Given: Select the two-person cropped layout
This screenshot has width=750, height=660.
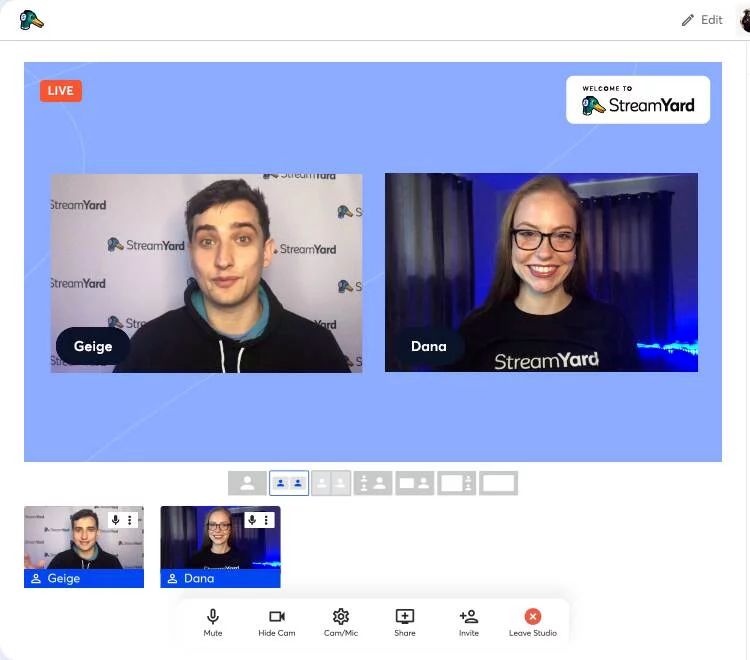Looking at the screenshot, I should (331, 483).
